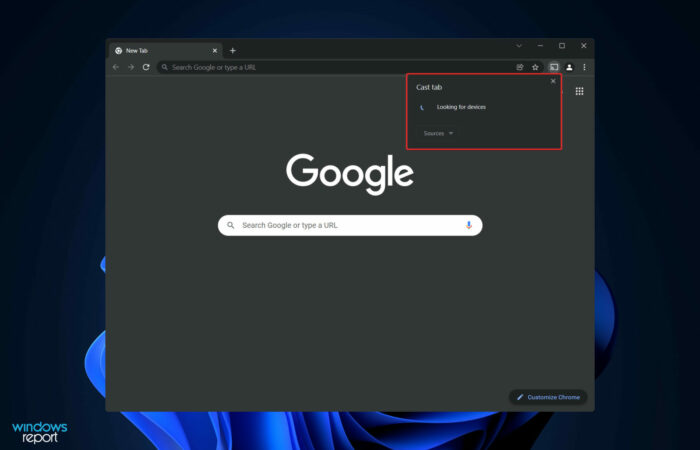Image resolution: width=700 pixels, height=450 pixels.
Task: Minimize the Chrome window
Action: (541, 46)
